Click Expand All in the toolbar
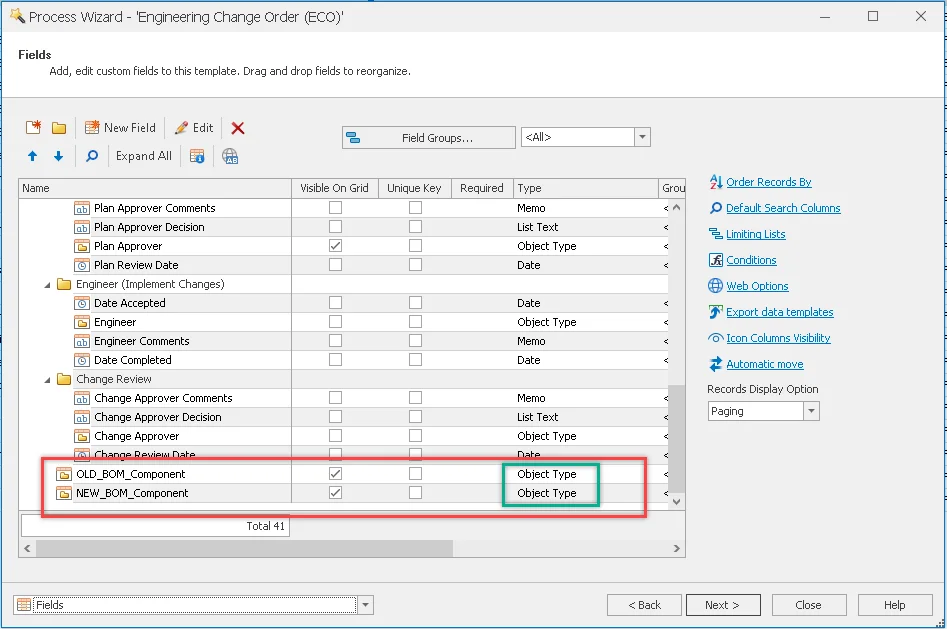Viewport: 947px width, 629px height. pyautogui.click(x=143, y=156)
